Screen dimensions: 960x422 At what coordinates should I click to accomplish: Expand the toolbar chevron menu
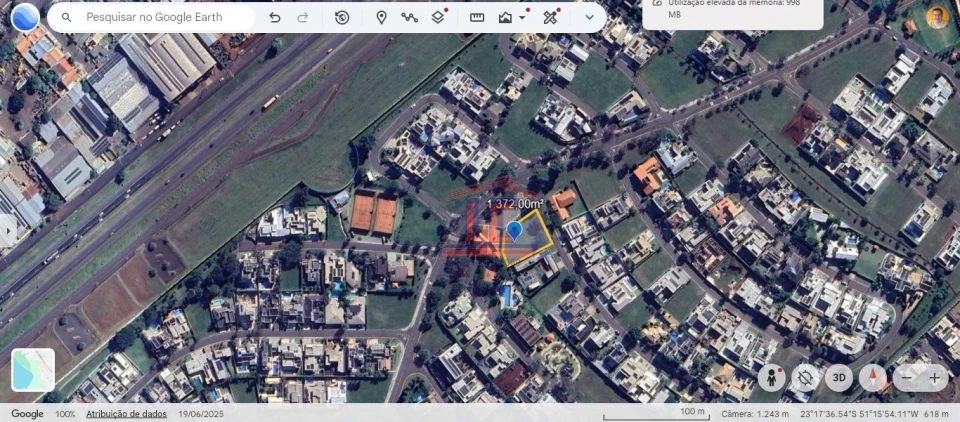click(590, 18)
